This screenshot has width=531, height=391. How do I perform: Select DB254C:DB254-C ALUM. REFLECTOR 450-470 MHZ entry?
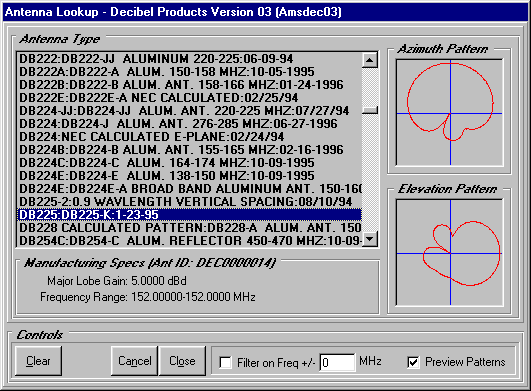tap(189, 241)
